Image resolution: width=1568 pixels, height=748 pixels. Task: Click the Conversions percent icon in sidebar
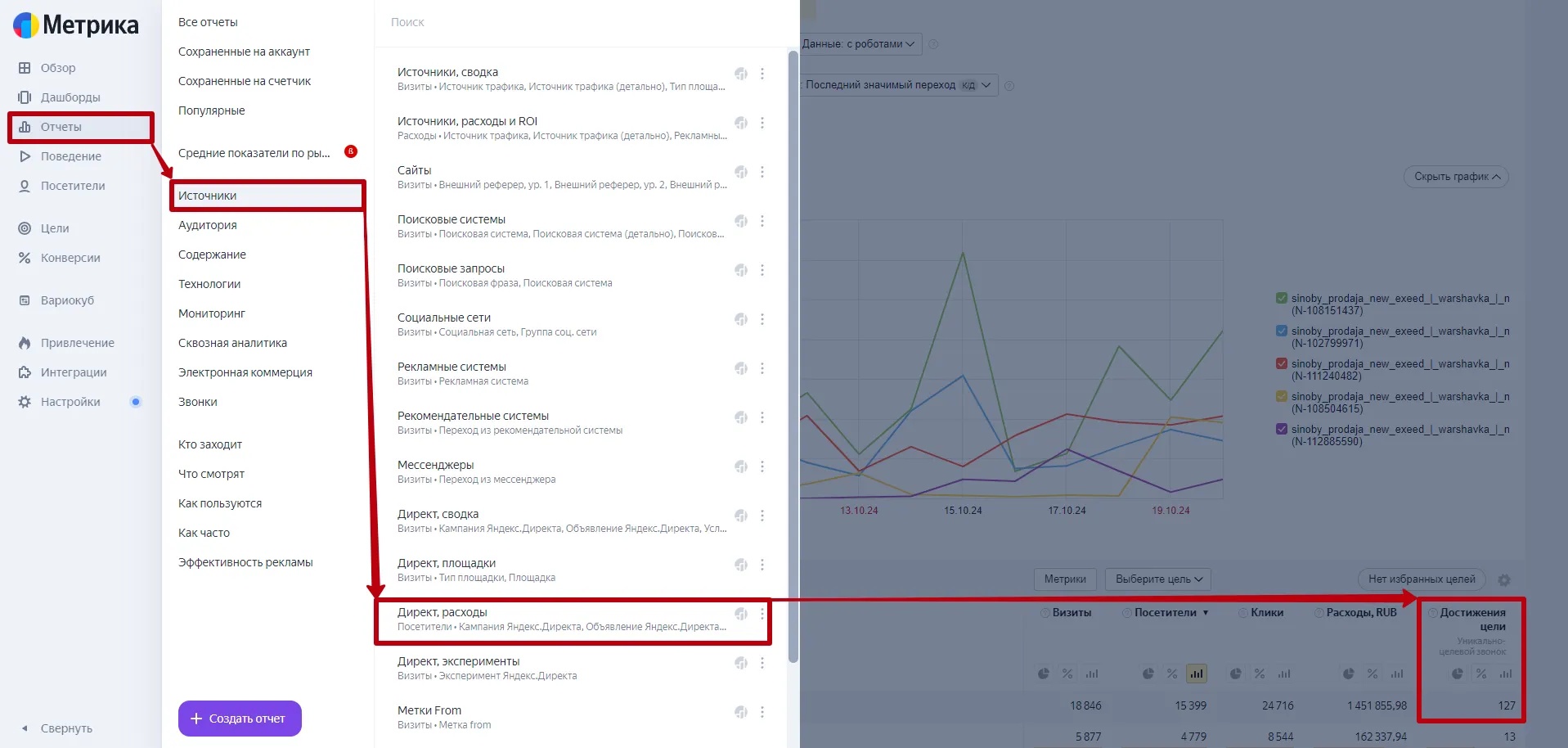25,258
